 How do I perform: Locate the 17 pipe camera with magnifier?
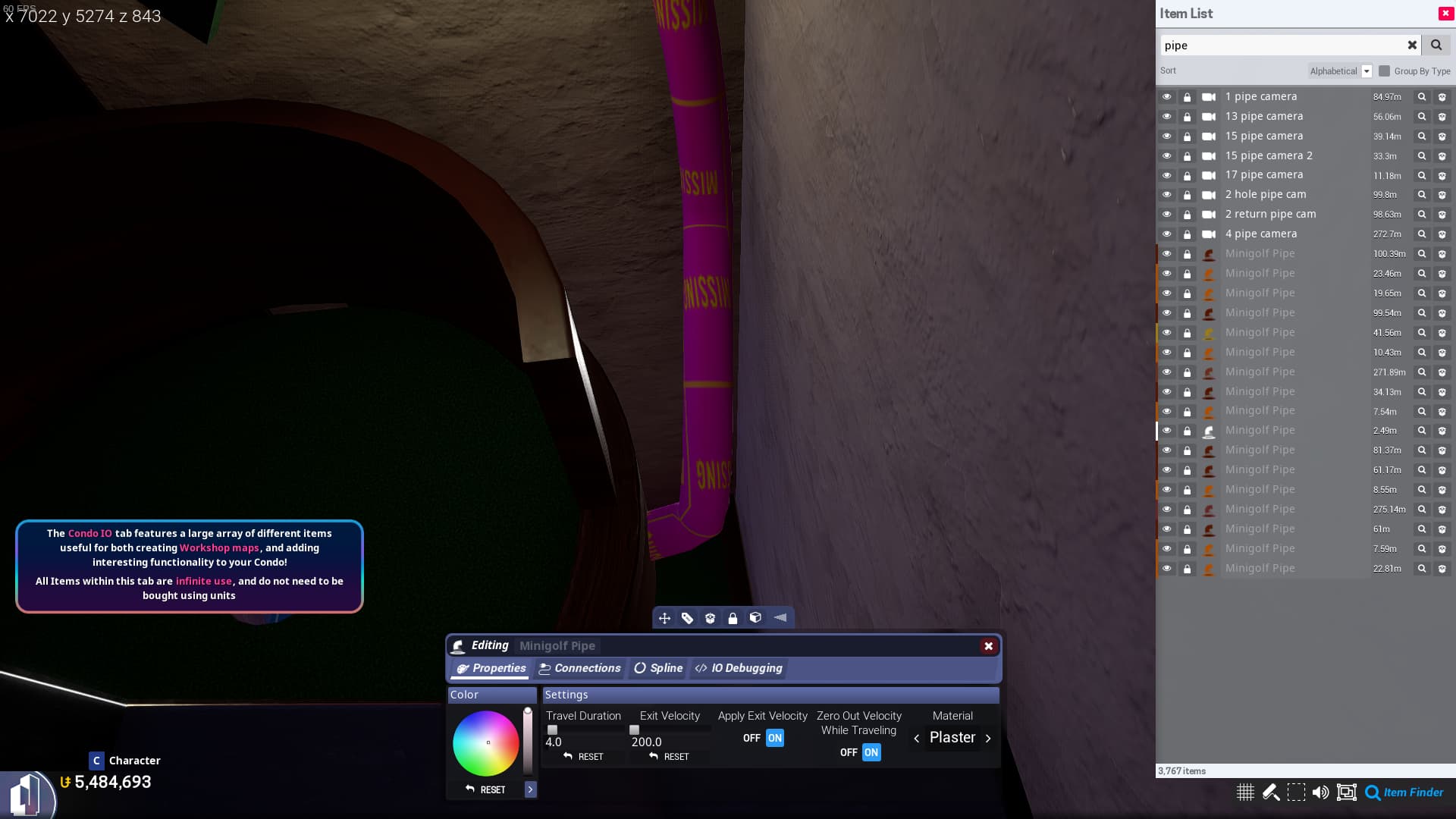pos(1422,175)
